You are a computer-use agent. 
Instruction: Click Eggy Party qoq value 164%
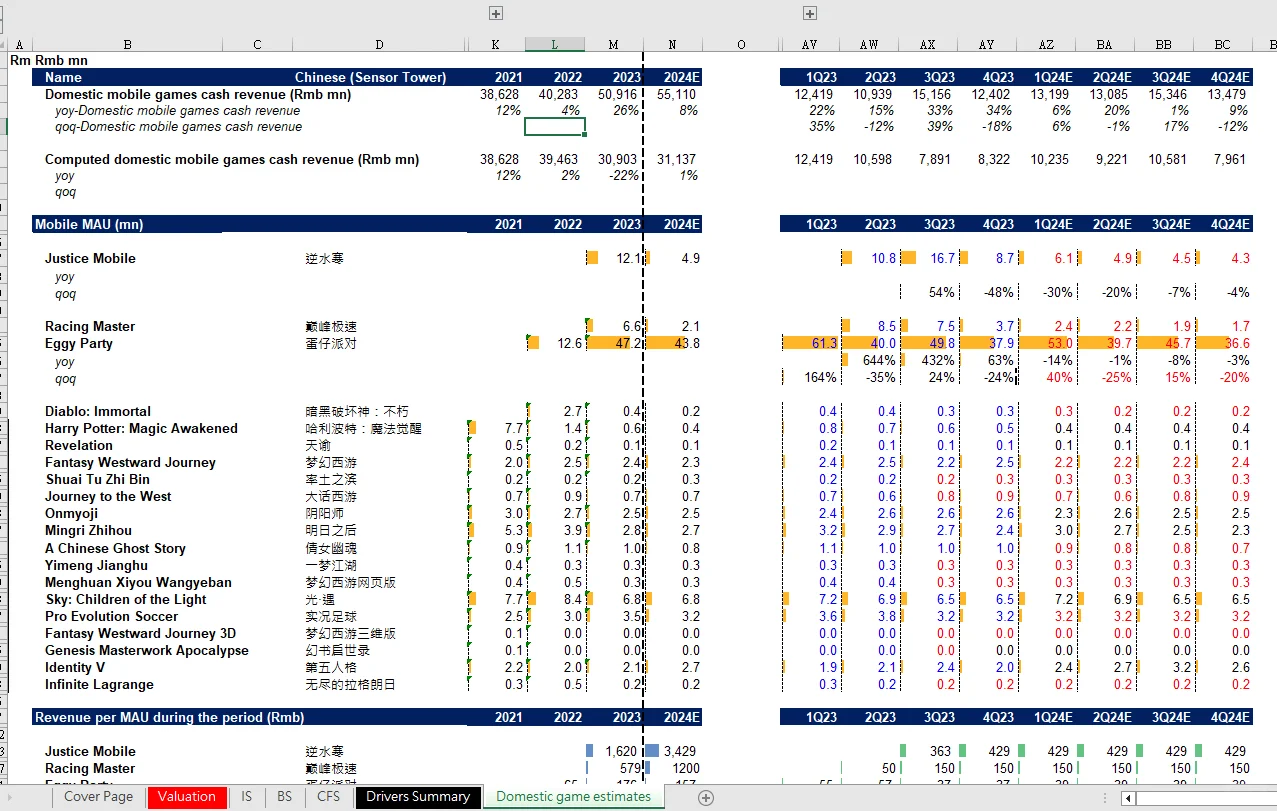[820, 378]
